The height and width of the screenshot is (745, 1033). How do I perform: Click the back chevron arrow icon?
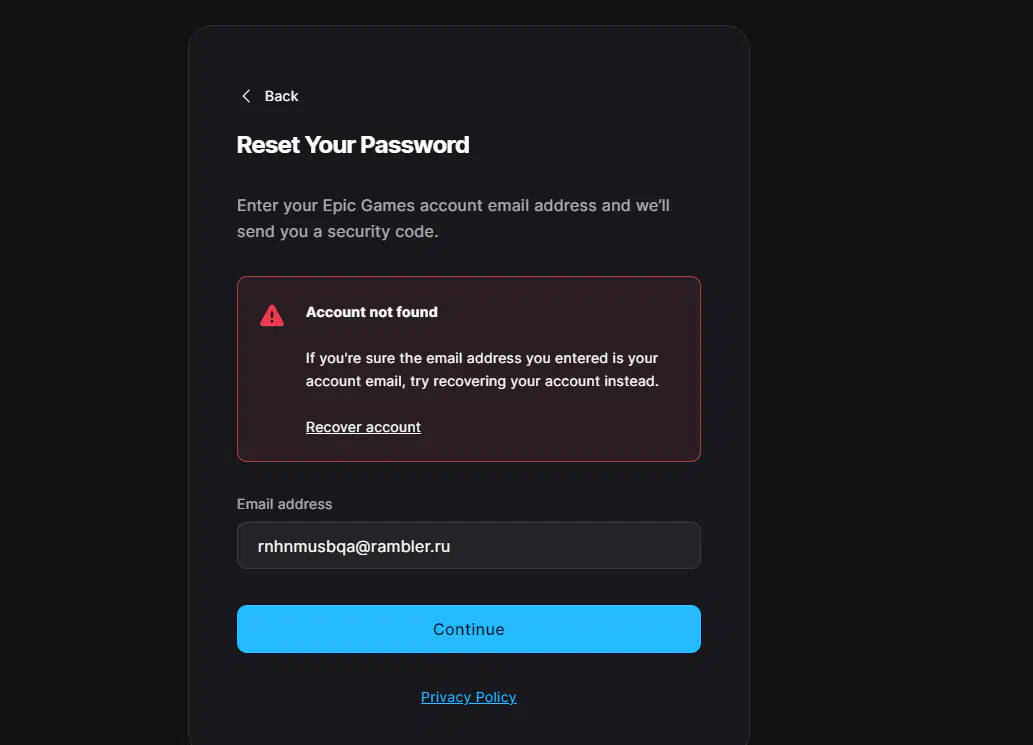coord(246,96)
